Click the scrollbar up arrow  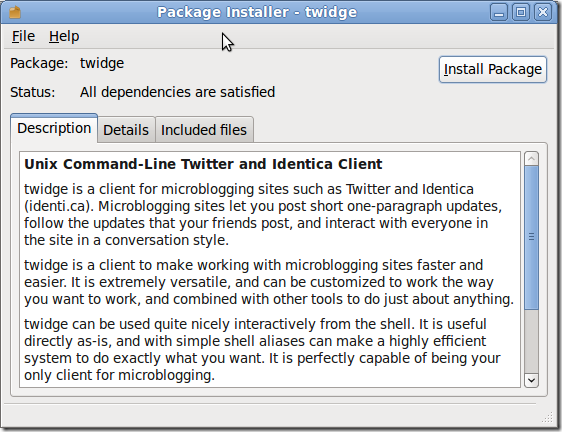(531, 158)
